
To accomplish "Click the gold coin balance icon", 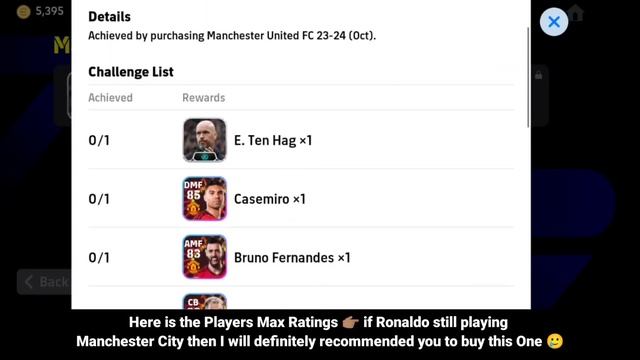I will point(23,12).
